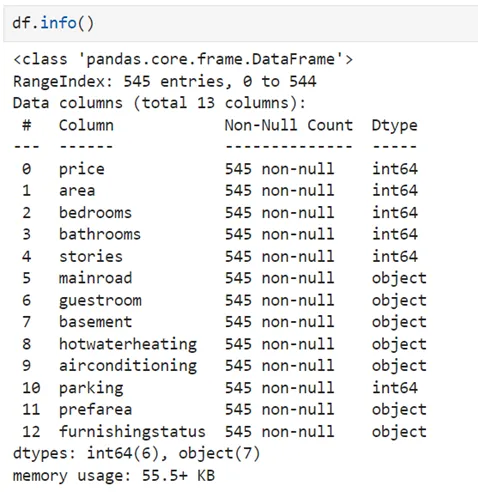Click the airconditioning row entry

tap(224, 366)
